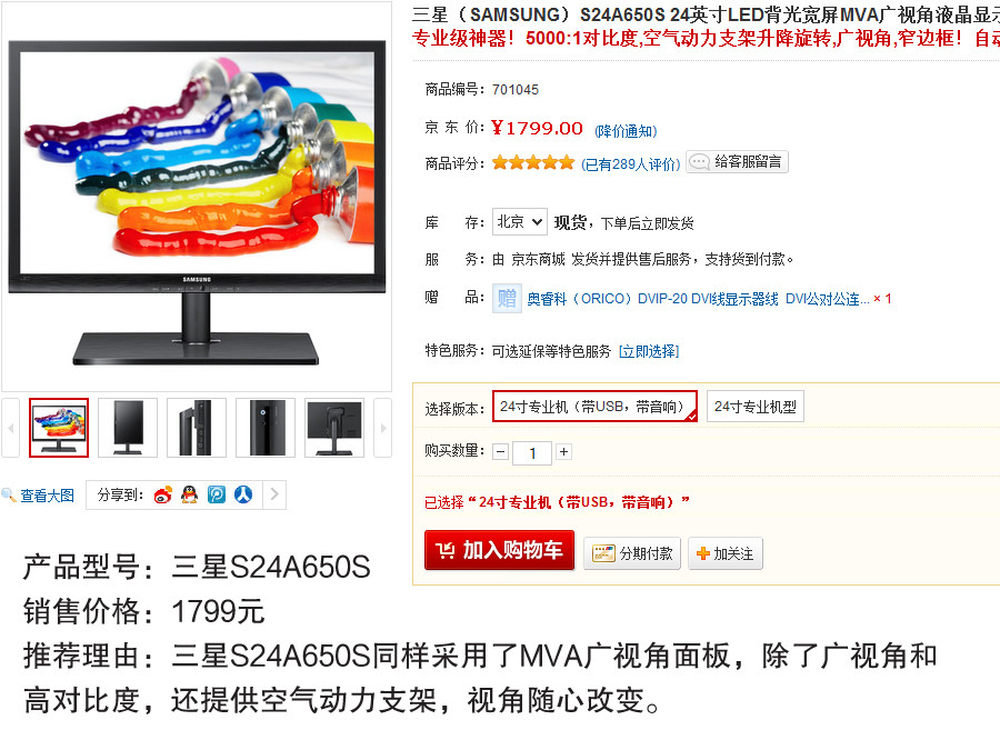Click the 分期付款 installment button
The height and width of the screenshot is (750, 1000).
pos(632,553)
